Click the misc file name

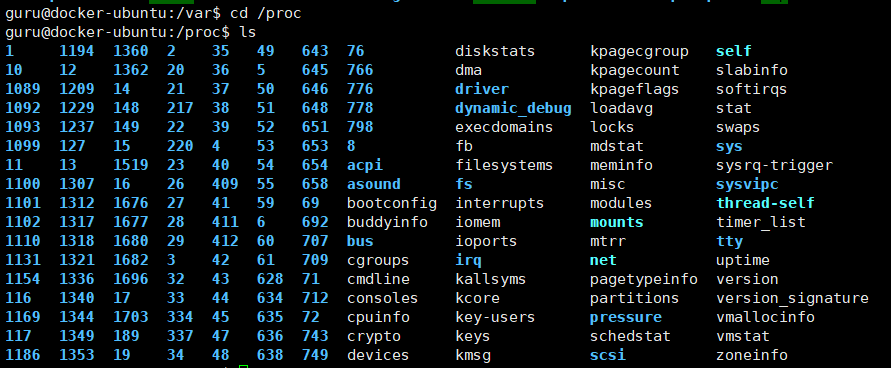point(607,185)
